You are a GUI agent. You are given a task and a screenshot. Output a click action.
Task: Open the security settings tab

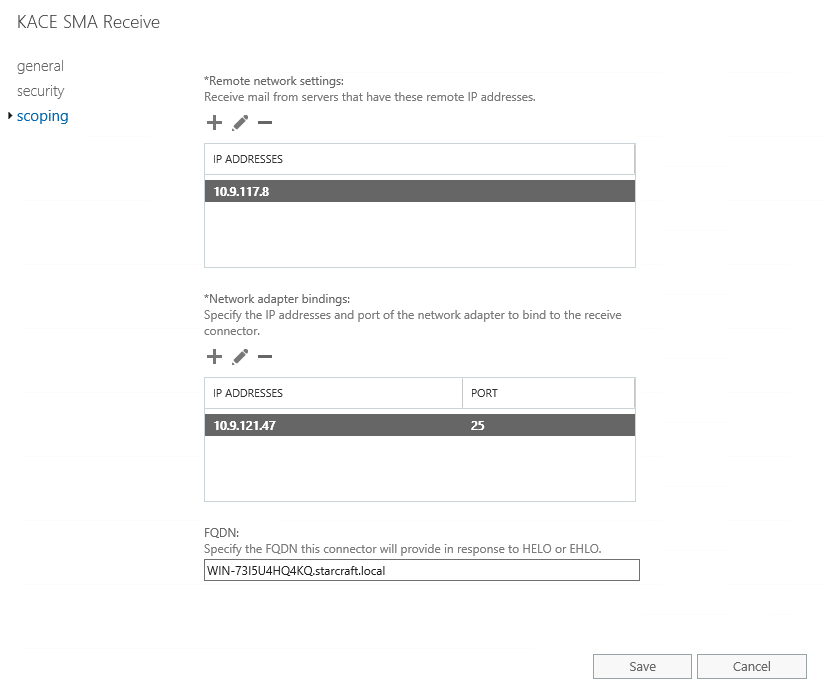(x=40, y=91)
